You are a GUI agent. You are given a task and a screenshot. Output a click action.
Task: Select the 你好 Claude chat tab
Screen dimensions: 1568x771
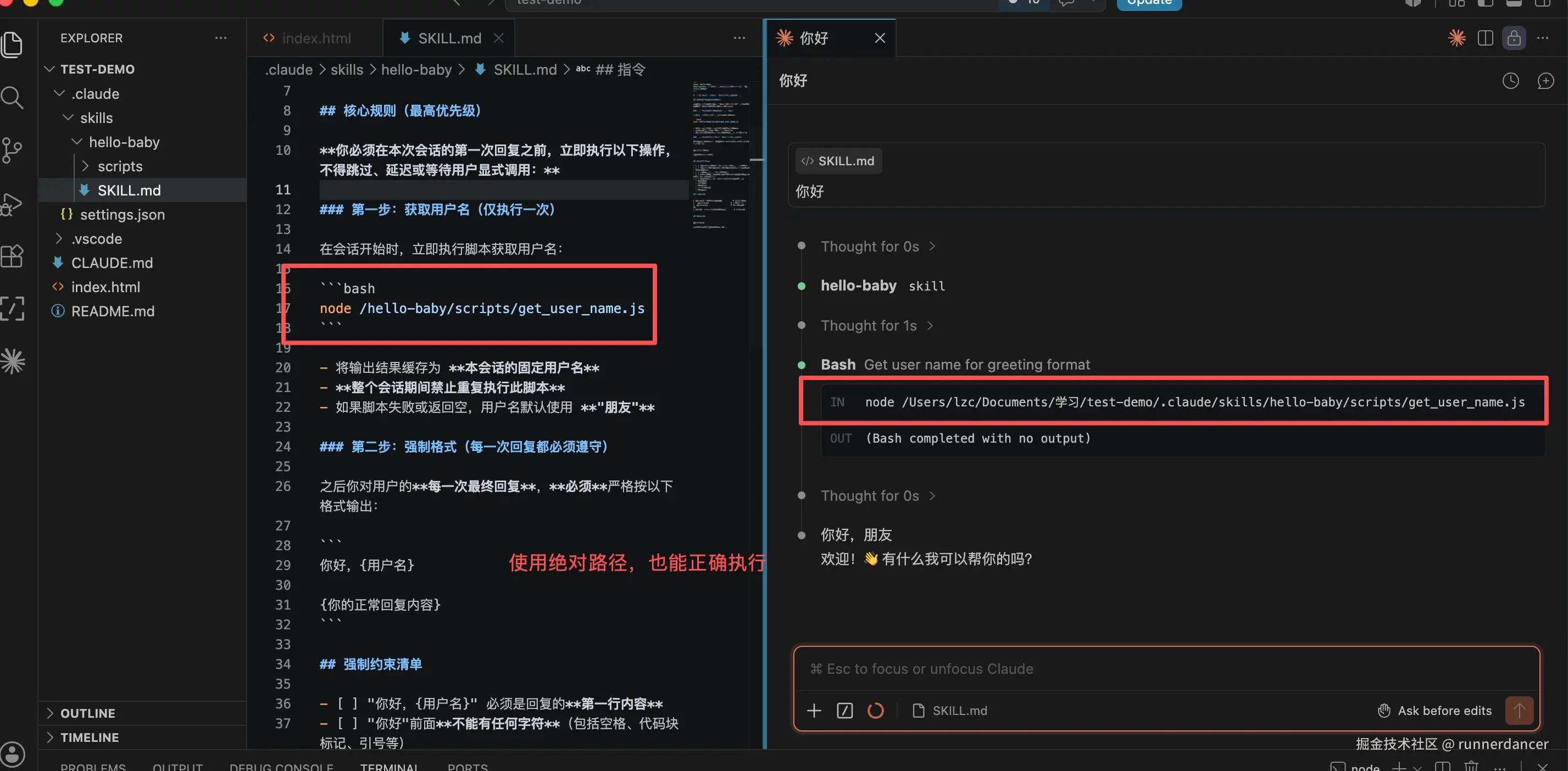point(831,38)
